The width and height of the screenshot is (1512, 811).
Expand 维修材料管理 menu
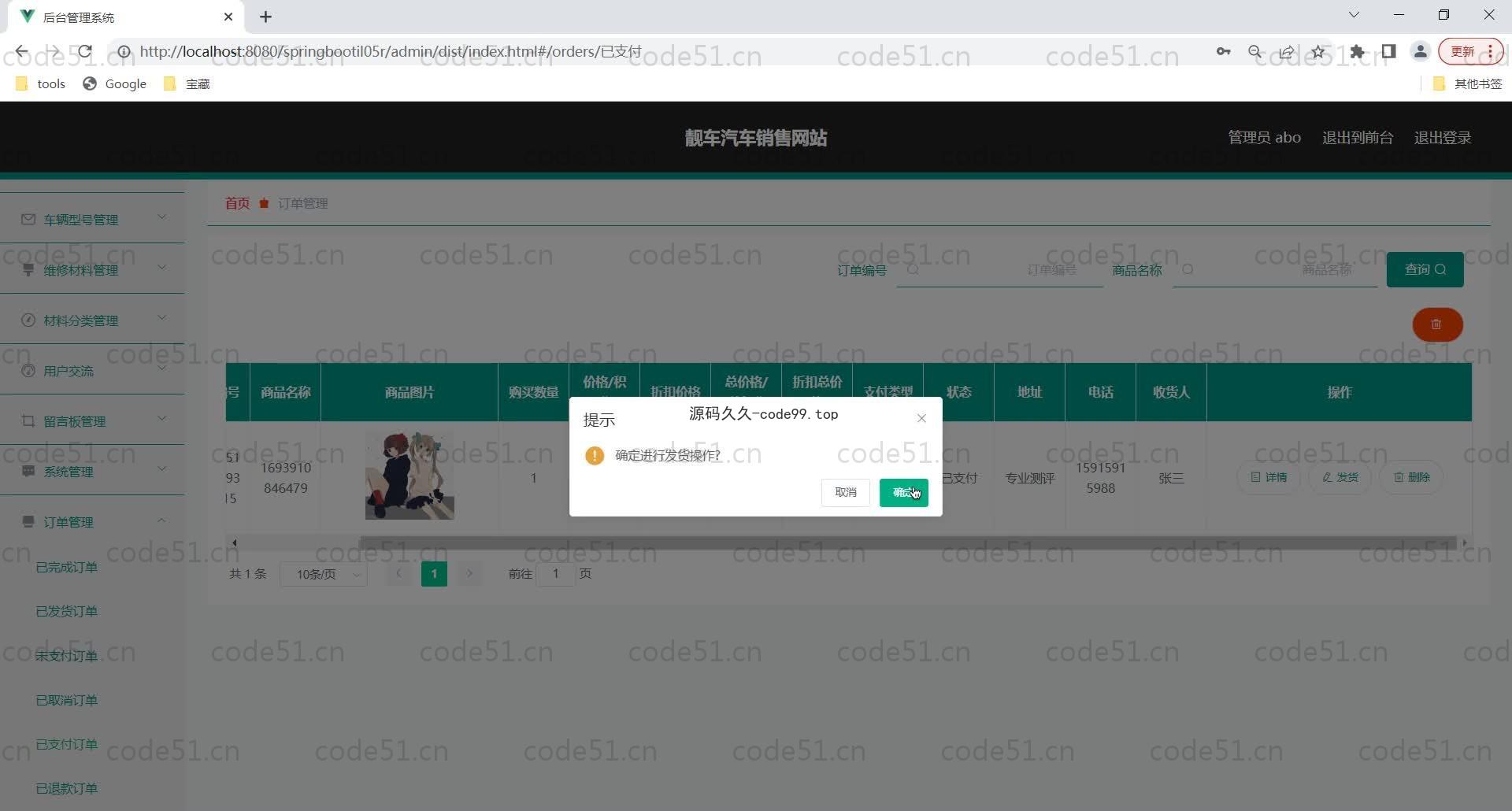point(92,269)
